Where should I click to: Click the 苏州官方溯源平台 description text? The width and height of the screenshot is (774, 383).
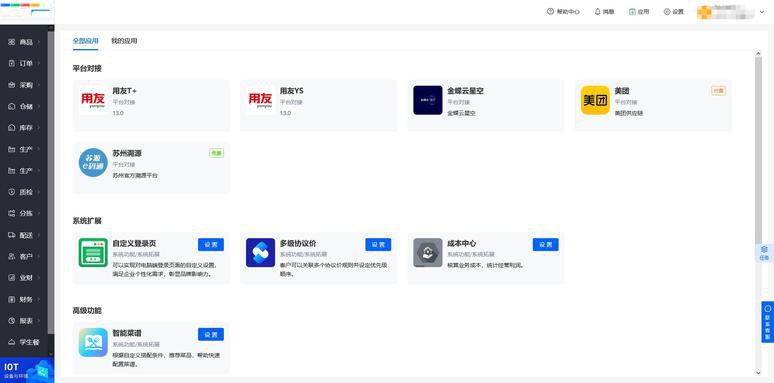135,175
